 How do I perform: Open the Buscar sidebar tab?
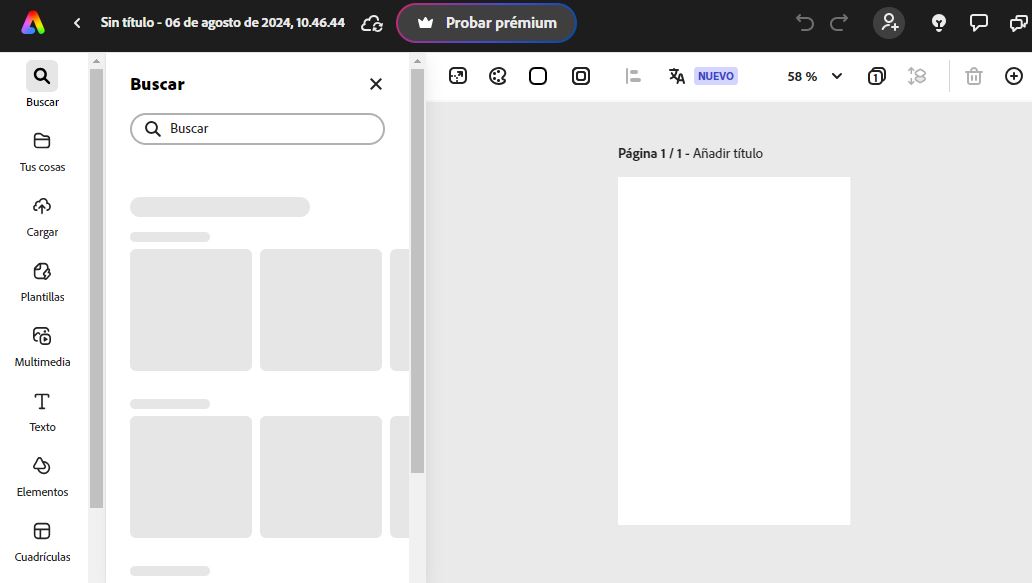pyautogui.click(x=42, y=85)
